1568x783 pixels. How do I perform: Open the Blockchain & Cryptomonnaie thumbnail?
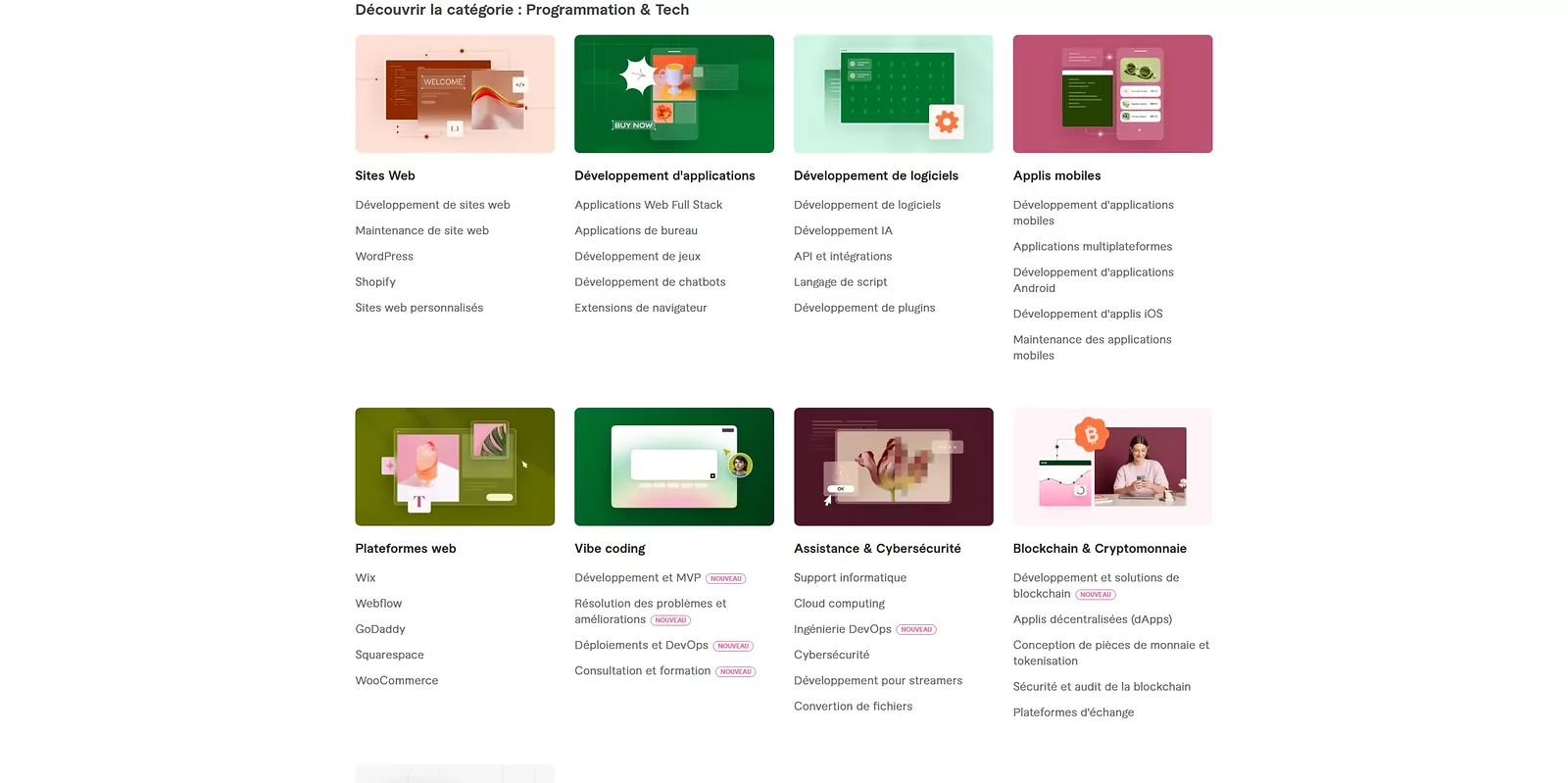(1112, 466)
